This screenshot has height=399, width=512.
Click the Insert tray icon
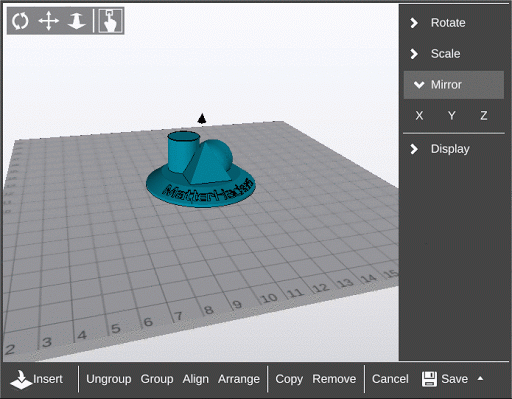(x=21, y=380)
